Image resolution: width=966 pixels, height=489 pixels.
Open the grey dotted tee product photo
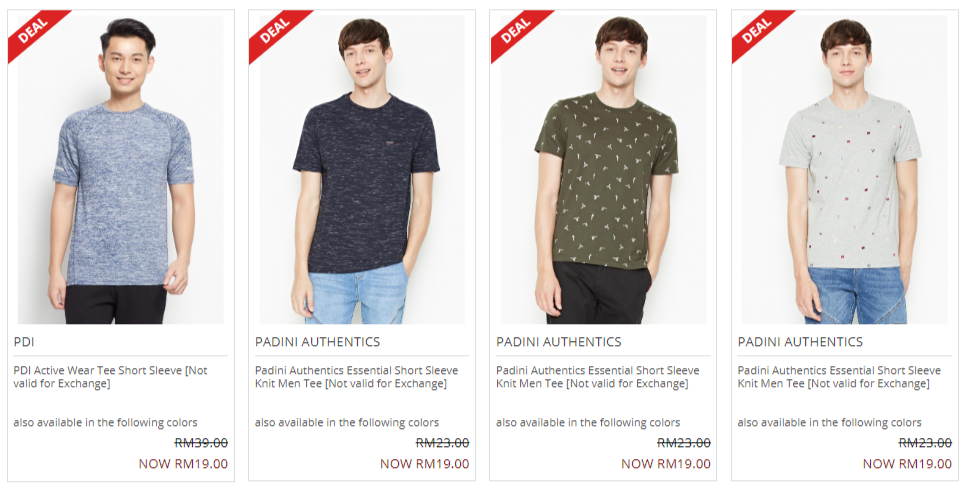[x=845, y=169]
